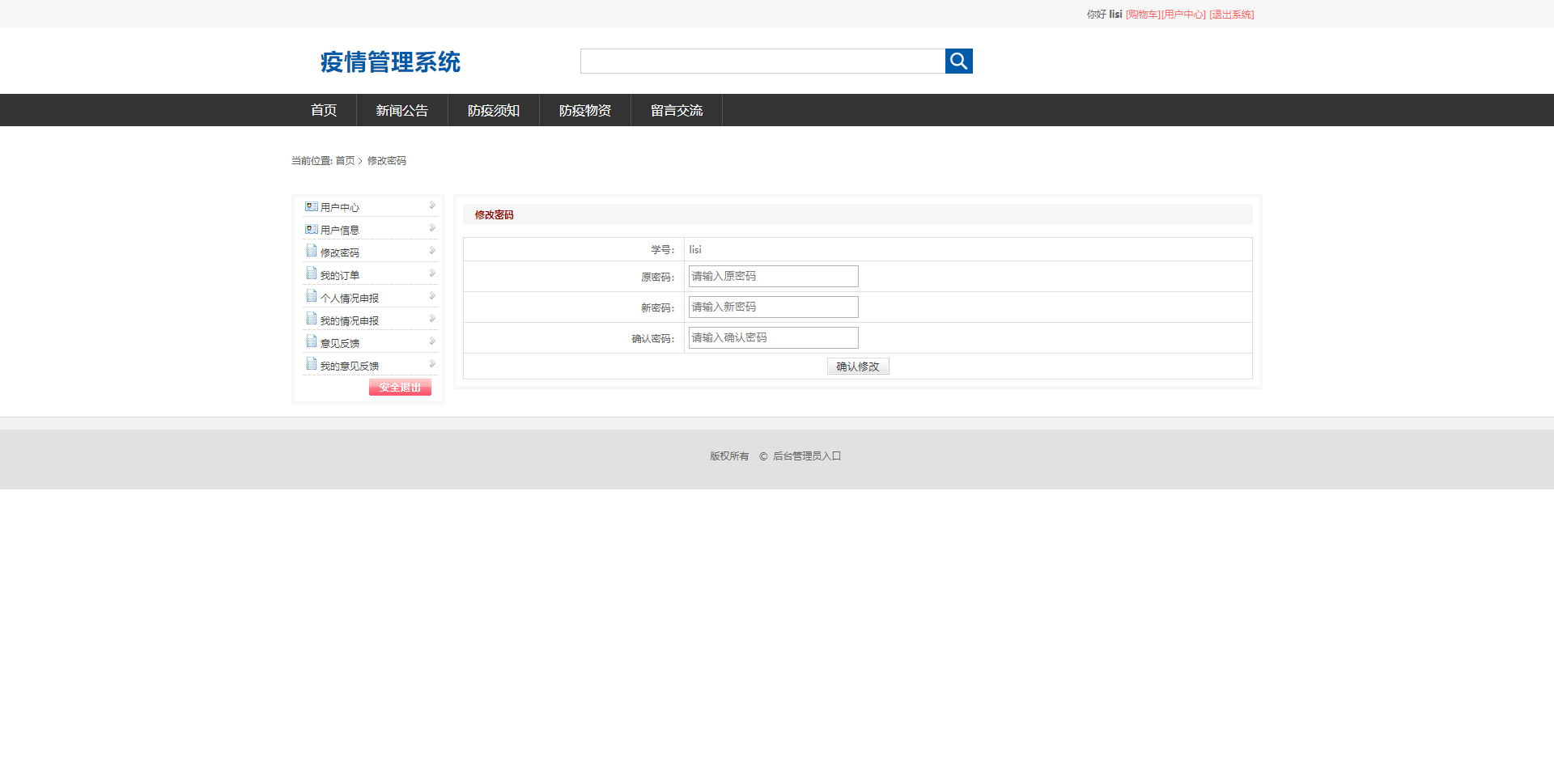1554x784 pixels.
Task: Click document icon beside 修改密码
Action: (312, 251)
